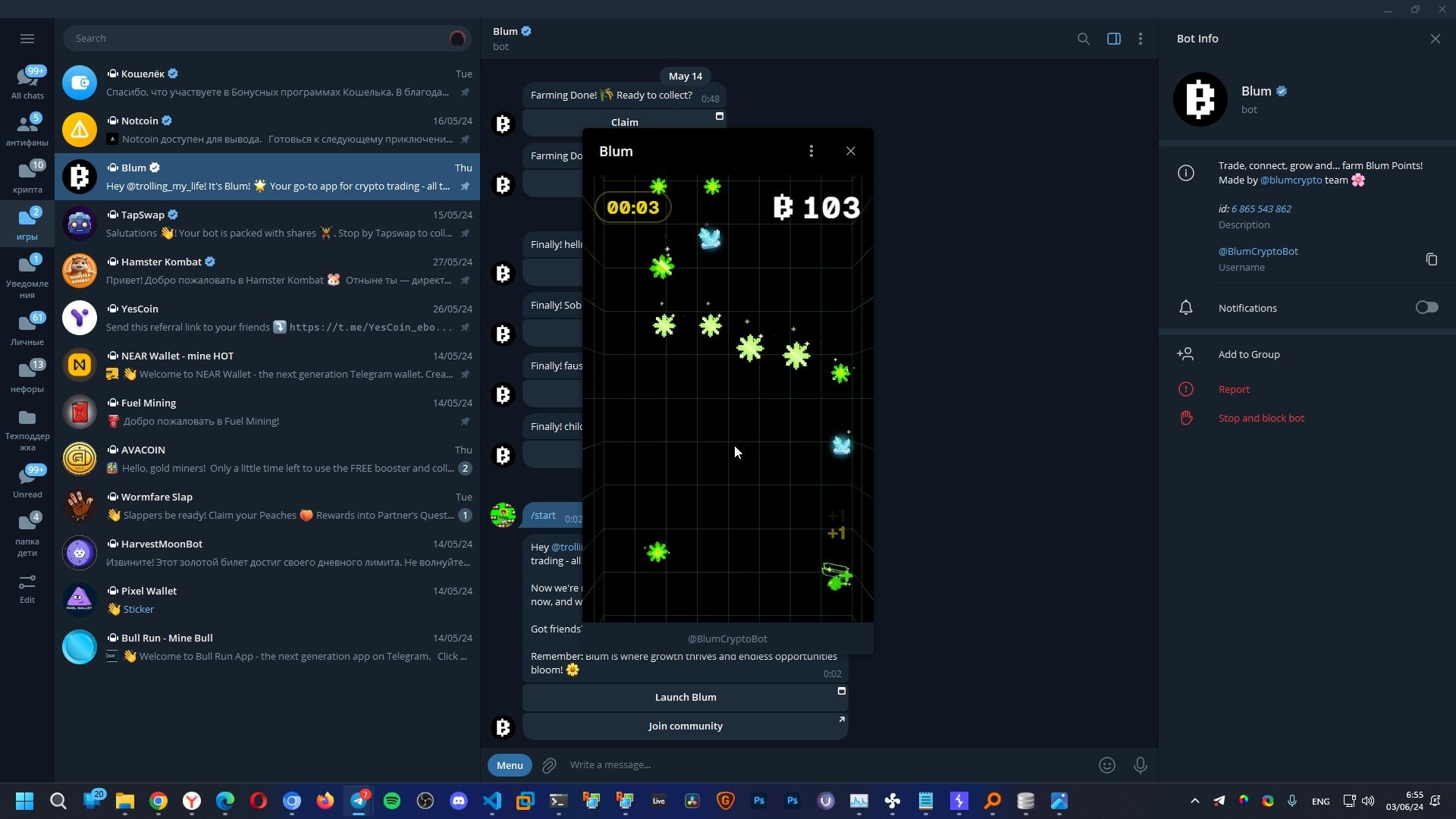
Task: Open the bot Menu button
Action: (510, 765)
